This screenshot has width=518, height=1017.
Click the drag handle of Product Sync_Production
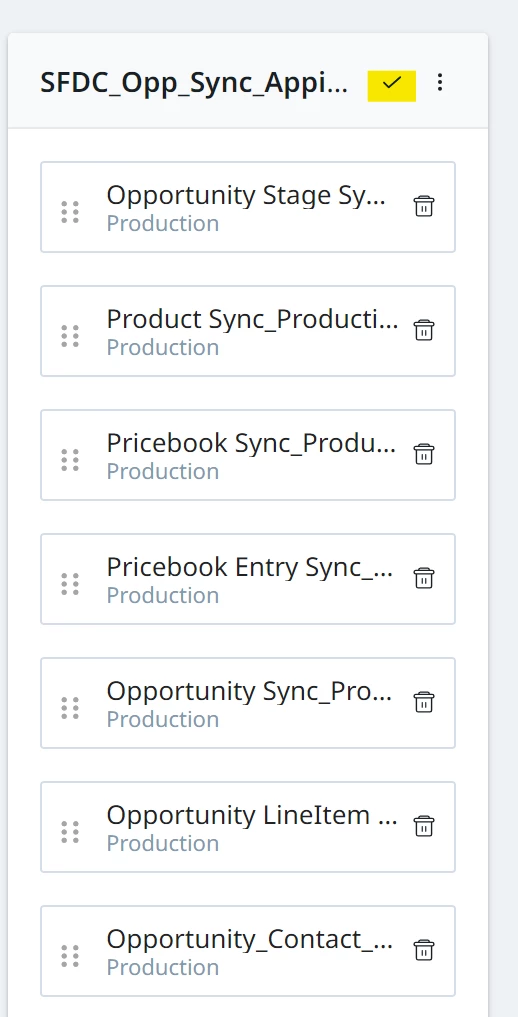tap(70, 336)
